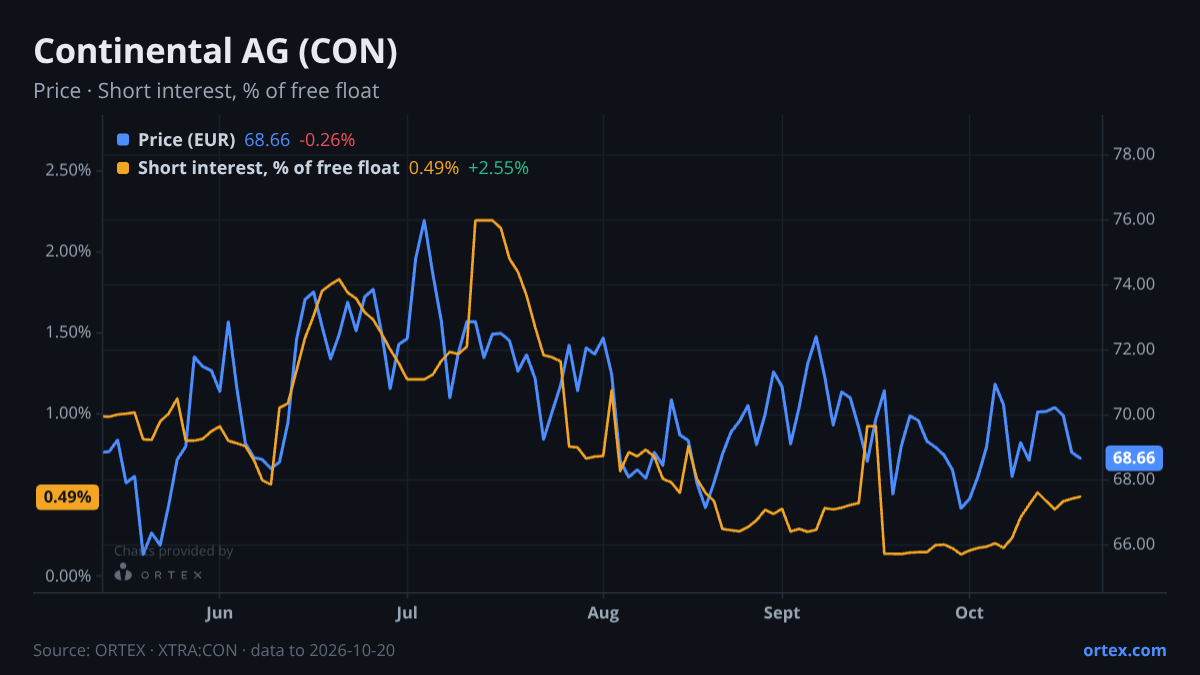Viewport: 1200px width, 675px height.
Task: Click the 72.00 right axis label
Action: click(x=1133, y=349)
